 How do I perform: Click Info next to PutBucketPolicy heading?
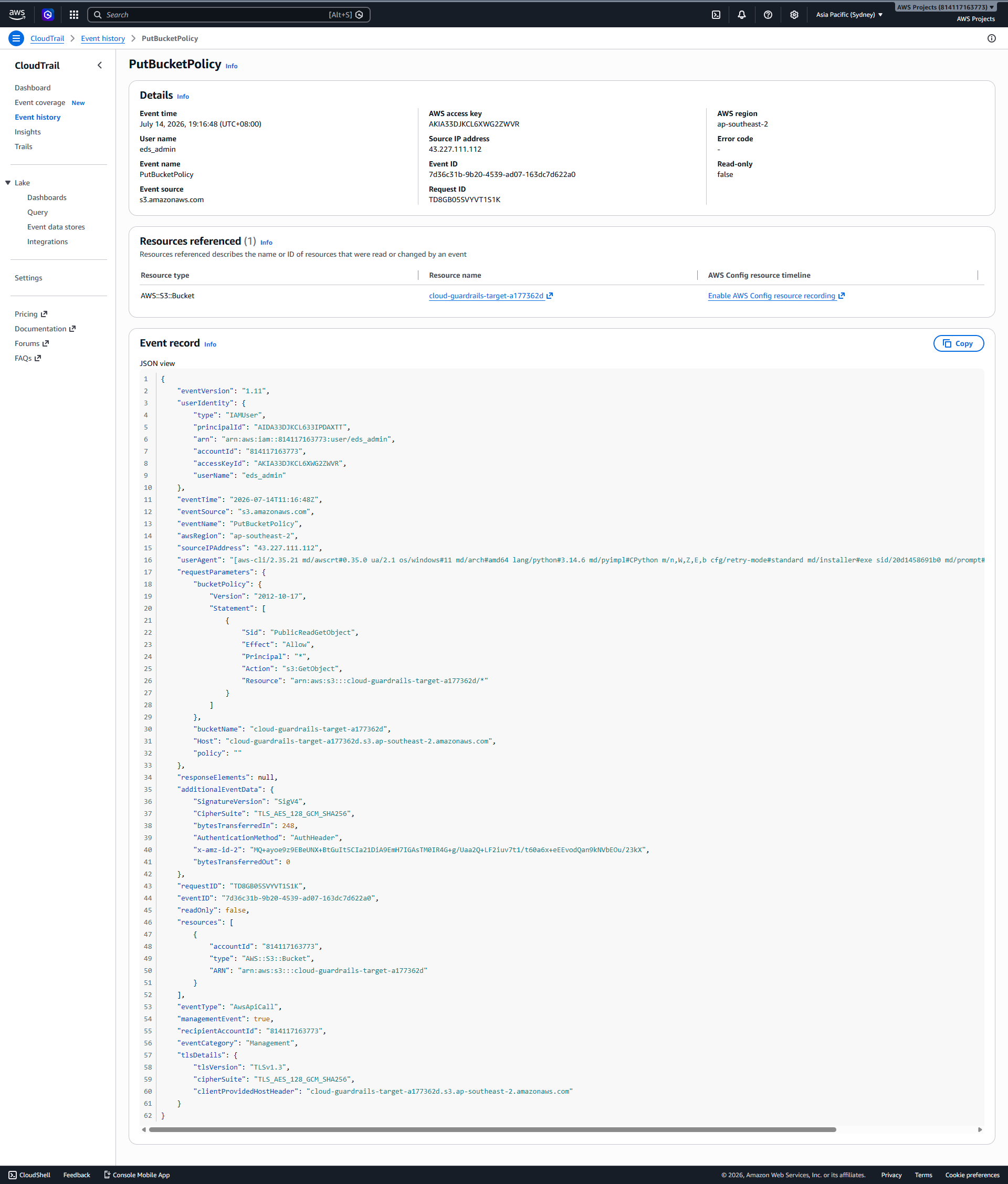(232, 66)
